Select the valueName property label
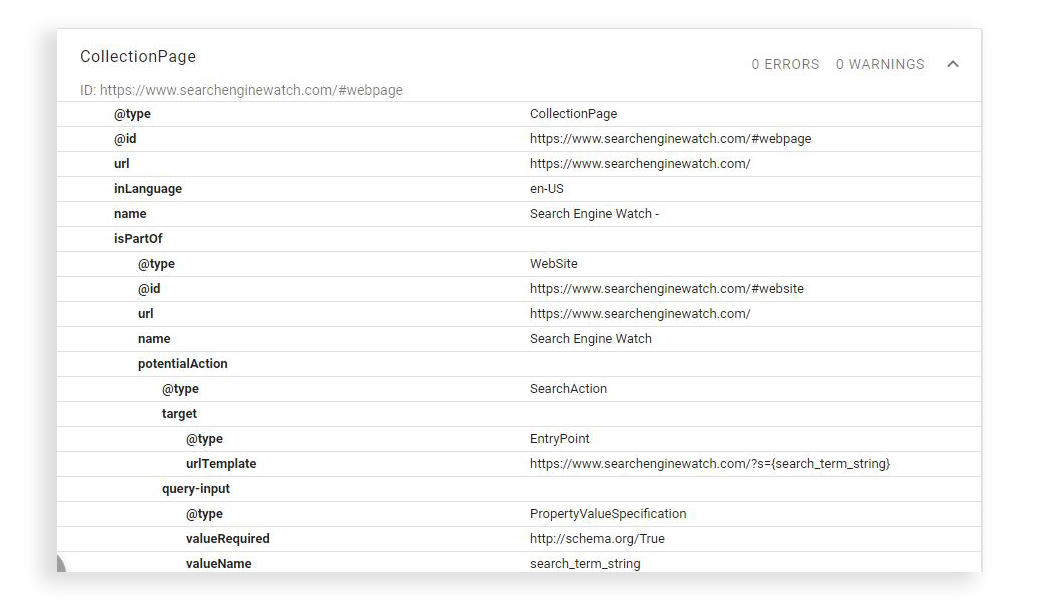The width and height of the screenshot is (1040, 600). (x=218, y=564)
